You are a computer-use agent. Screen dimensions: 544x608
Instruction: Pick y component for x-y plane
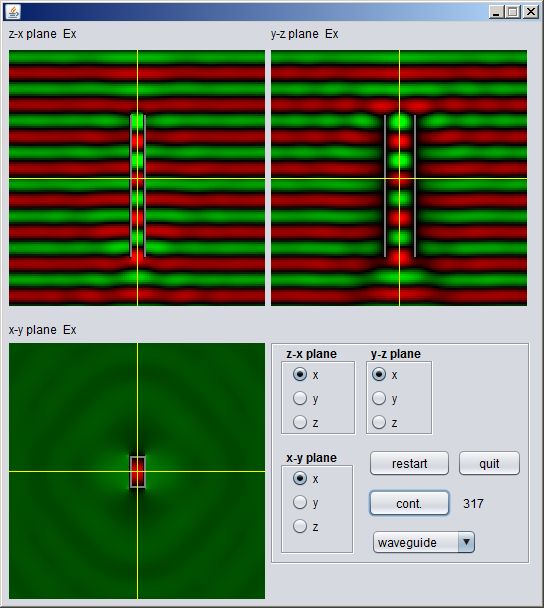click(x=300, y=502)
